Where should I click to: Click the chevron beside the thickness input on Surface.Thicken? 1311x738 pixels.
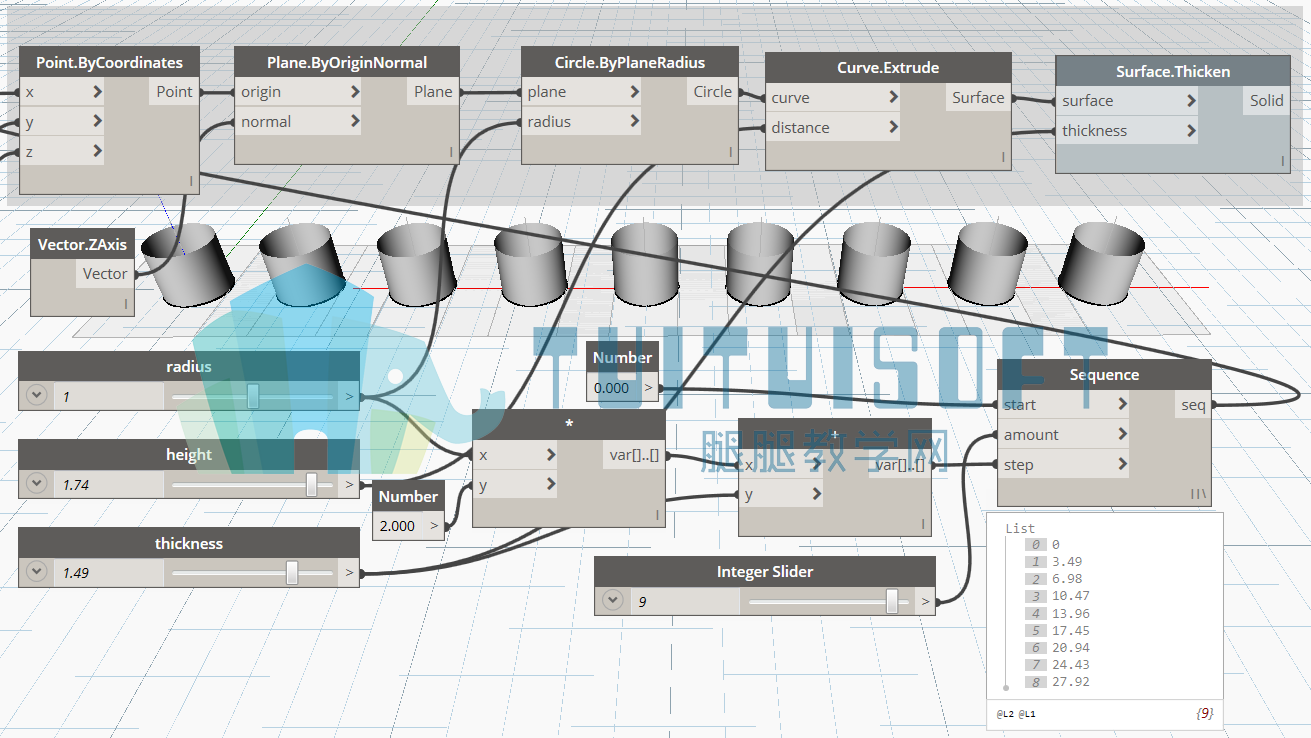tap(1191, 131)
